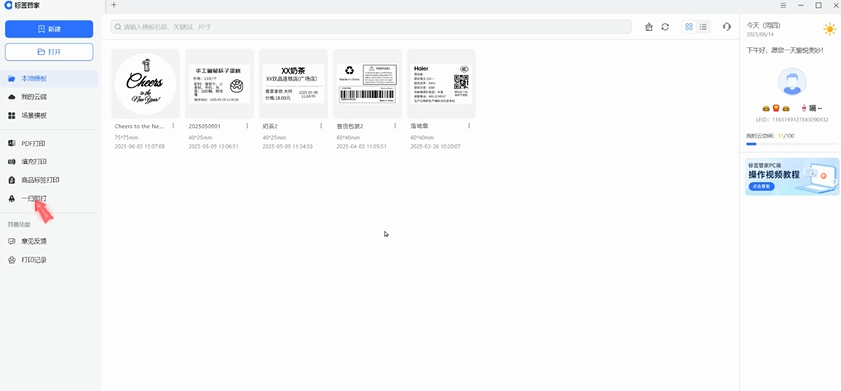Open the new tab plus button

point(114,5)
